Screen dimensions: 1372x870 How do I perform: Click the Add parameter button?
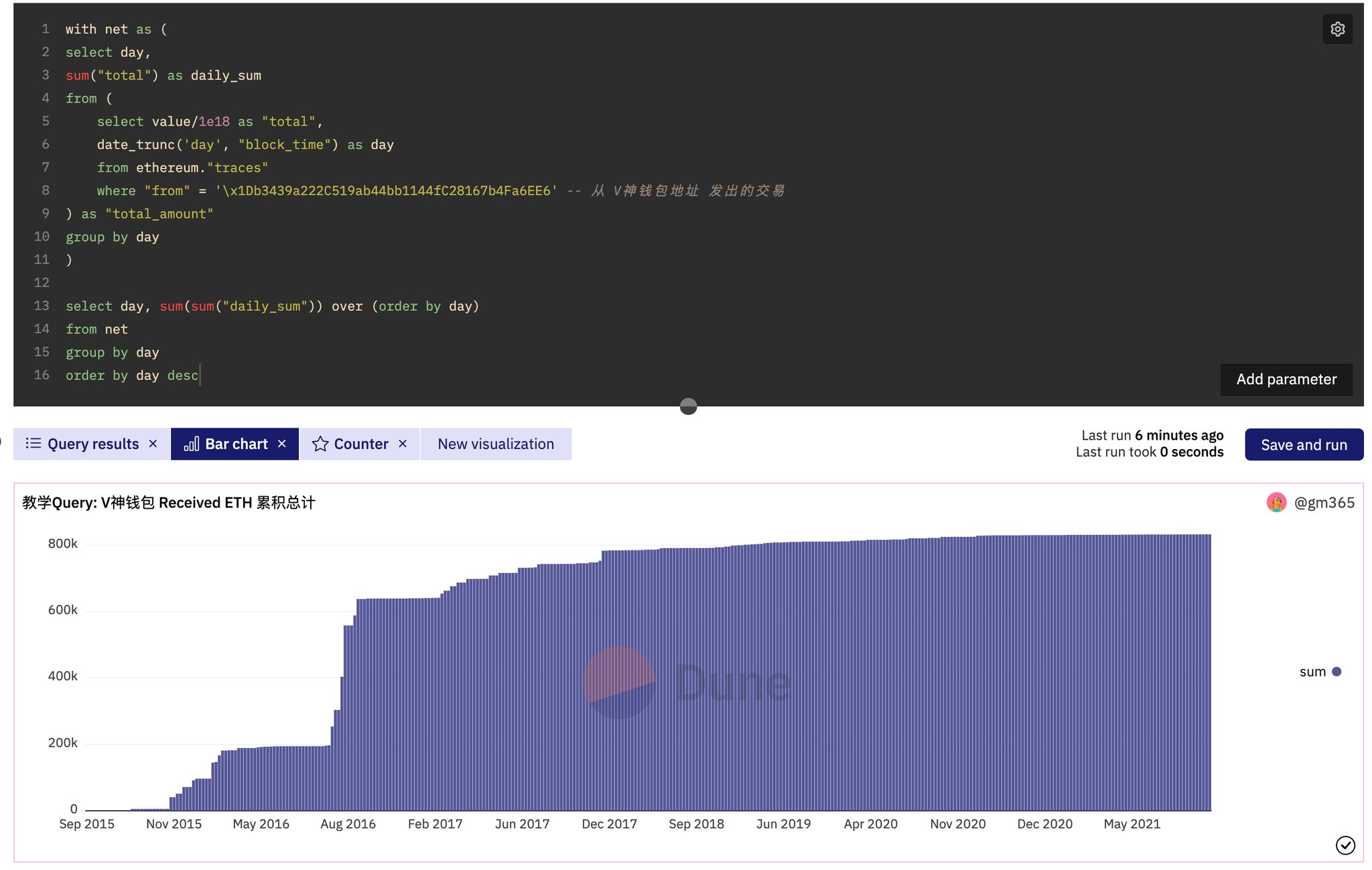1286,379
